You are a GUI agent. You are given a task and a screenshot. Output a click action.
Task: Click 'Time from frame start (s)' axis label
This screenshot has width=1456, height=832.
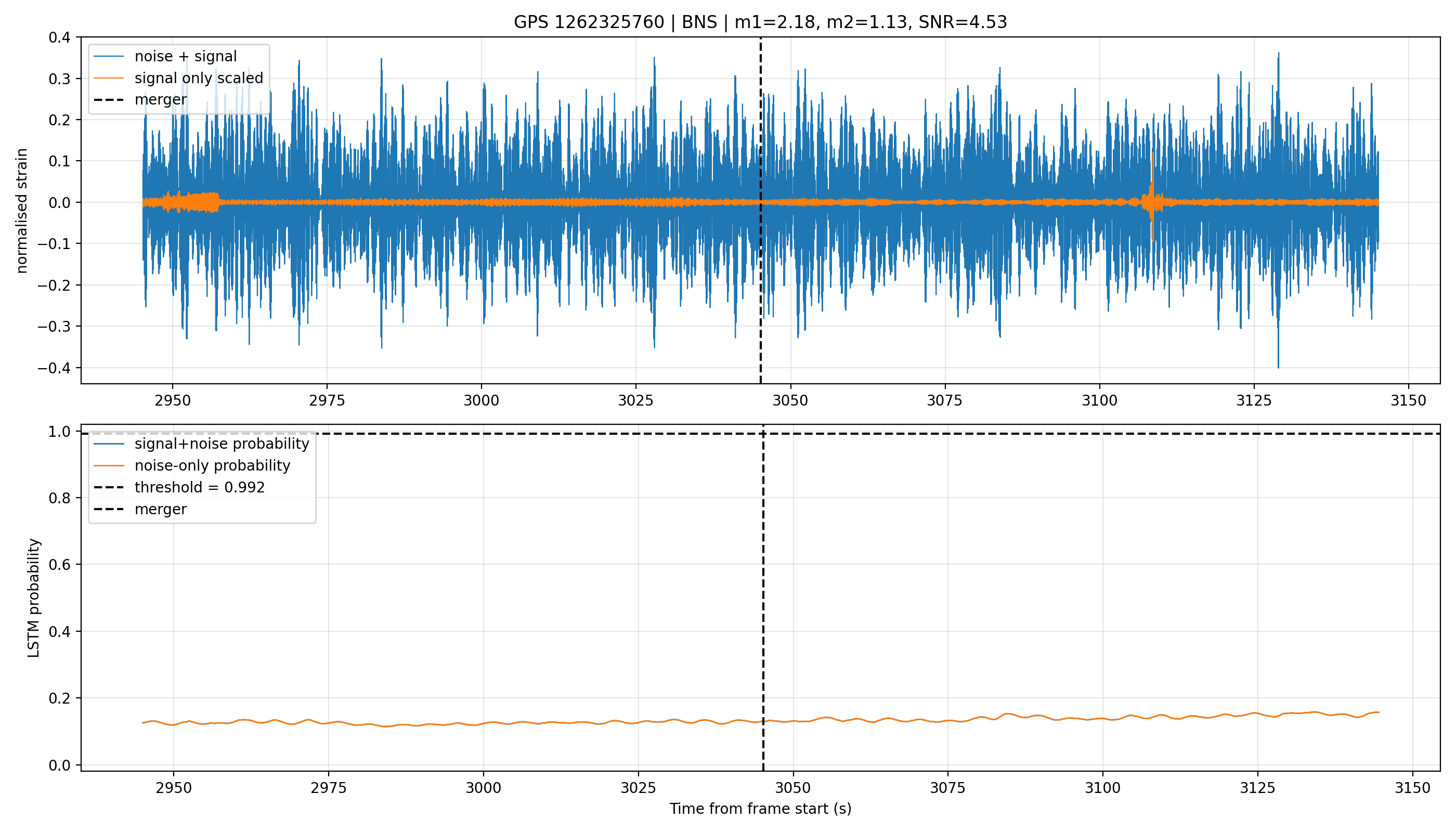point(761,809)
